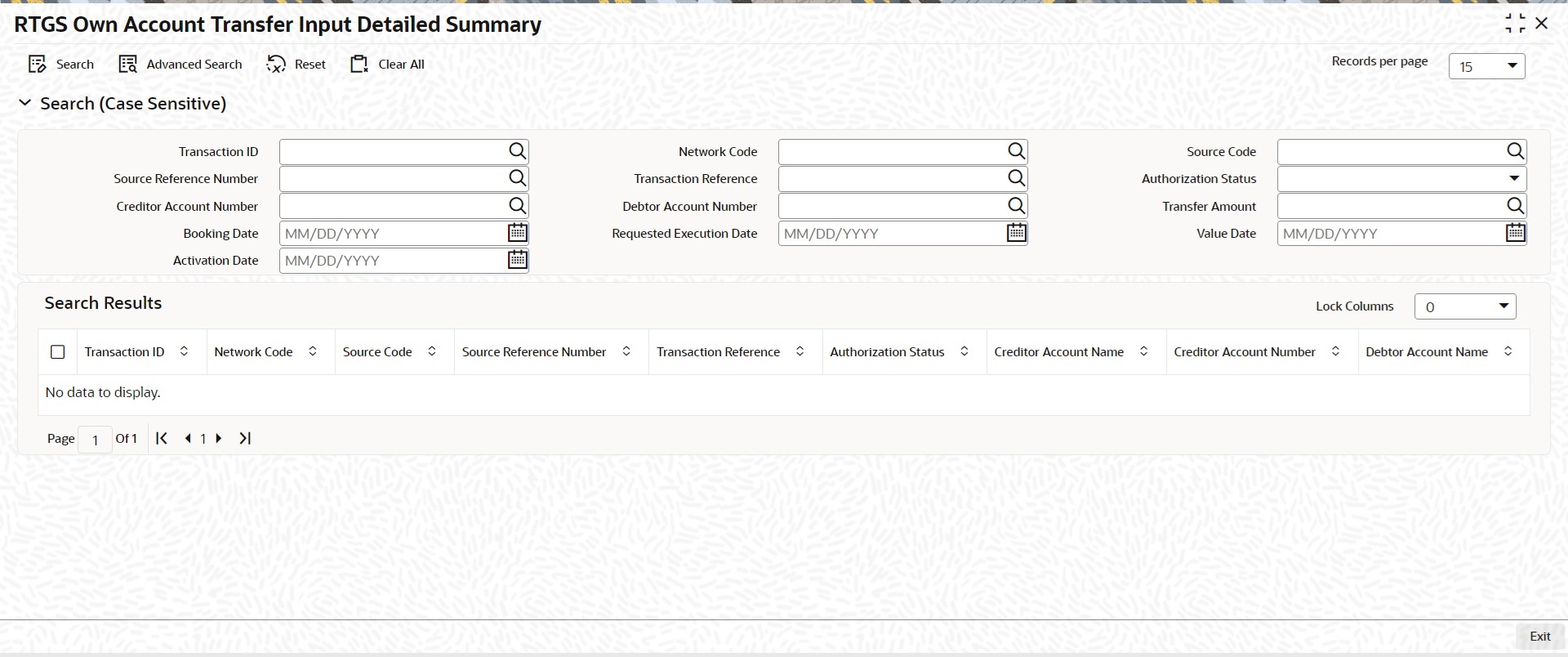The width and height of the screenshot is (1568, 657).
Task: Open Transaction ID lookup search icon
Action: (518, 151)
